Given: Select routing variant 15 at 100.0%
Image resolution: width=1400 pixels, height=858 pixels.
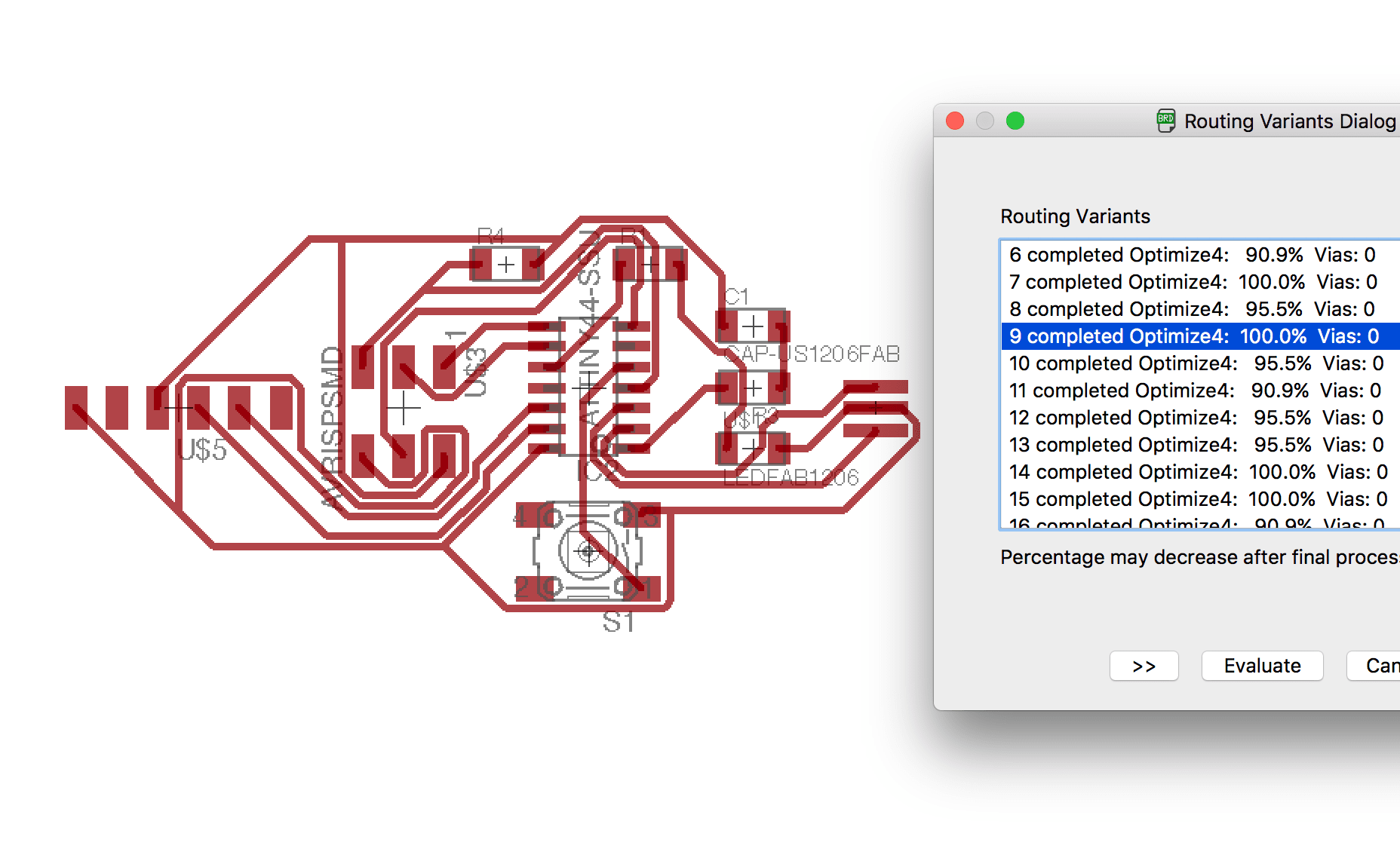Looking at the screenshot, I should pyautogui.click(x=1200, y=499).
